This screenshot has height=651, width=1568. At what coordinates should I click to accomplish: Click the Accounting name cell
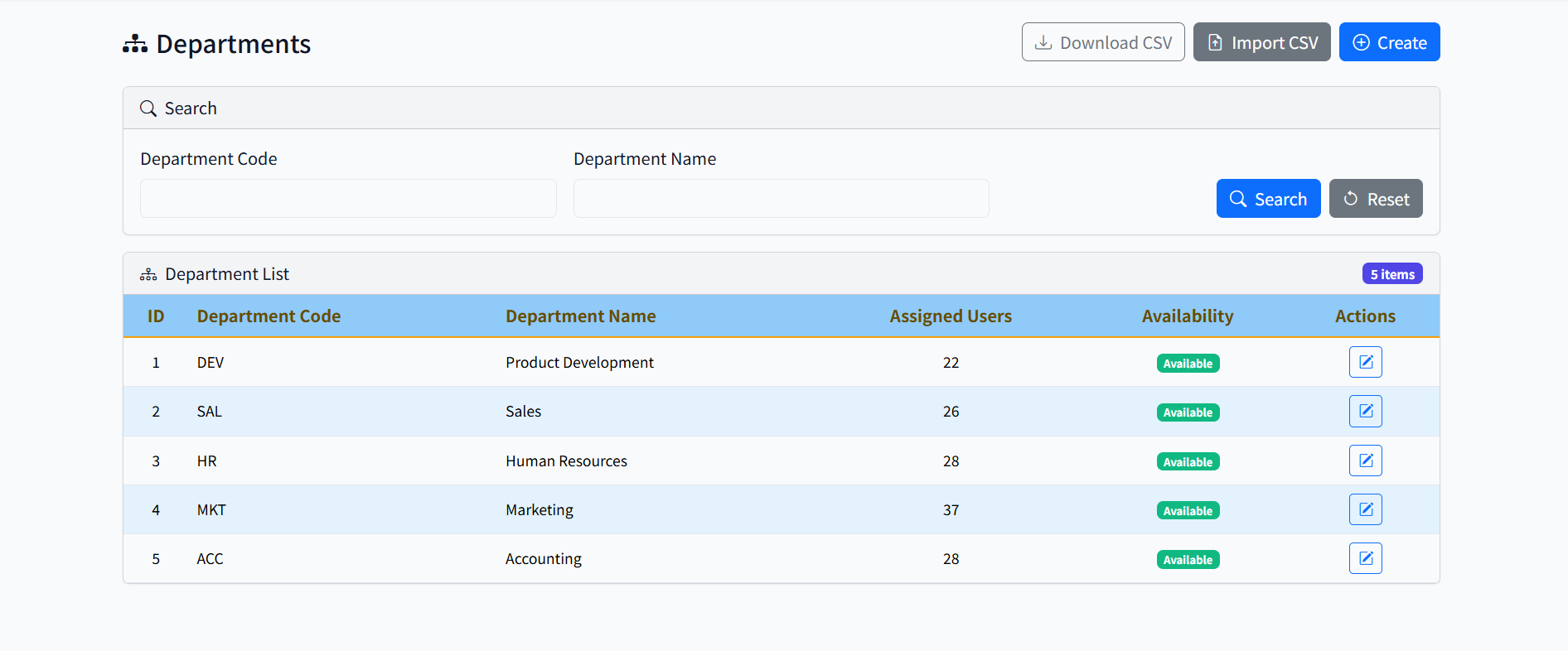click(x=544, y=559)
